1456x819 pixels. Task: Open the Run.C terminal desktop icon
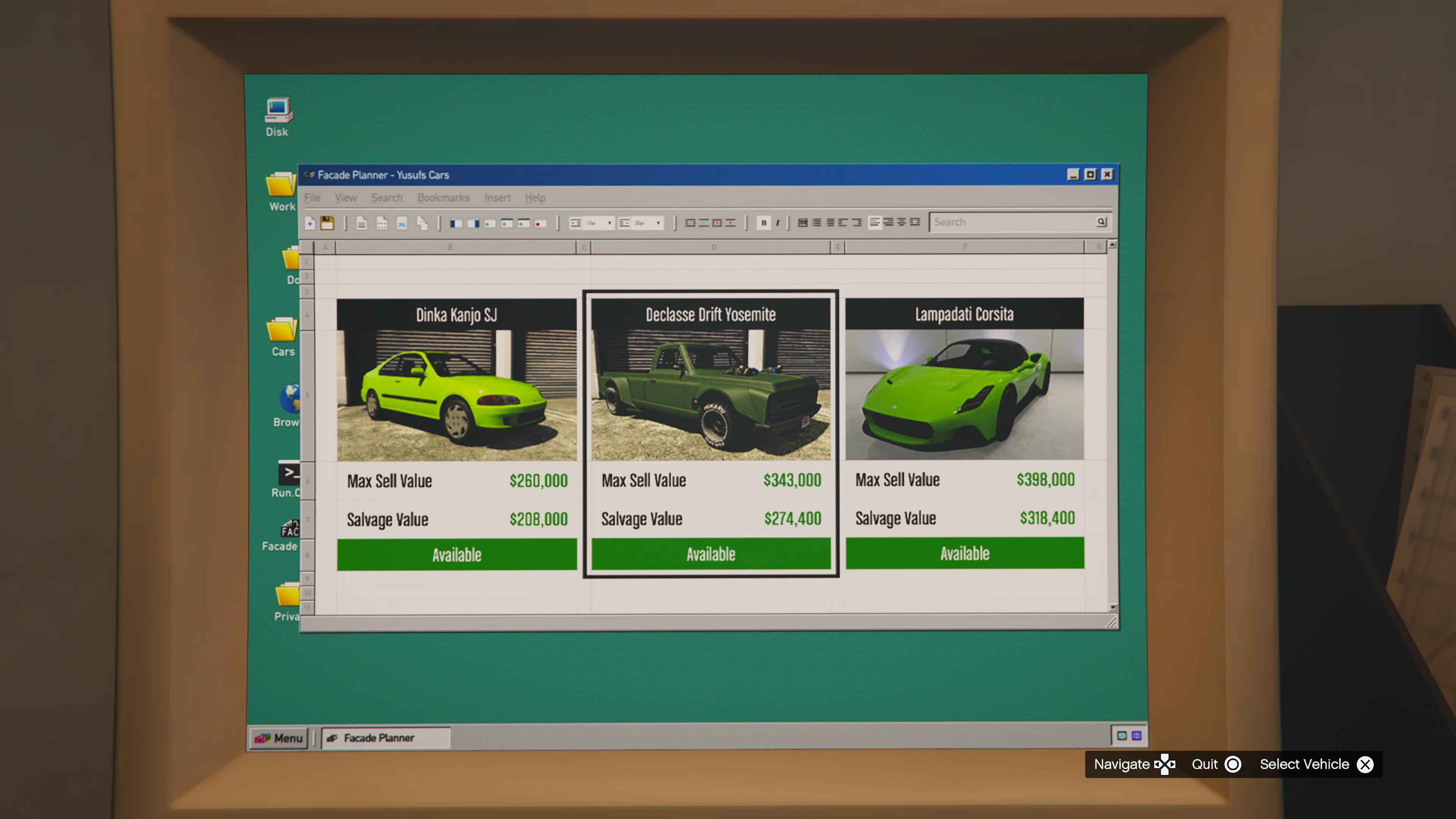[x=287, y=479]
